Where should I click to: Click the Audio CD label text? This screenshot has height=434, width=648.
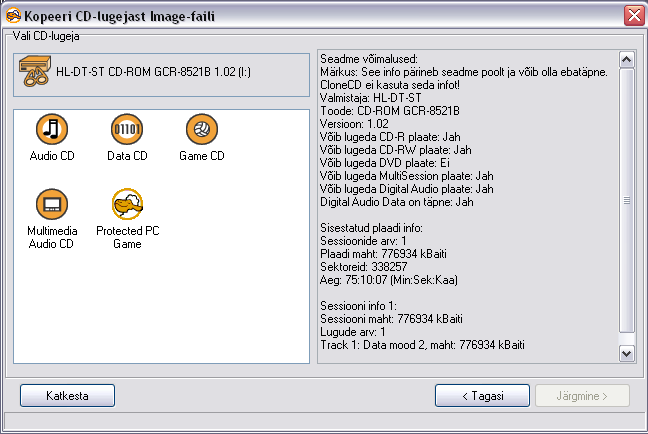coord(52,156)
